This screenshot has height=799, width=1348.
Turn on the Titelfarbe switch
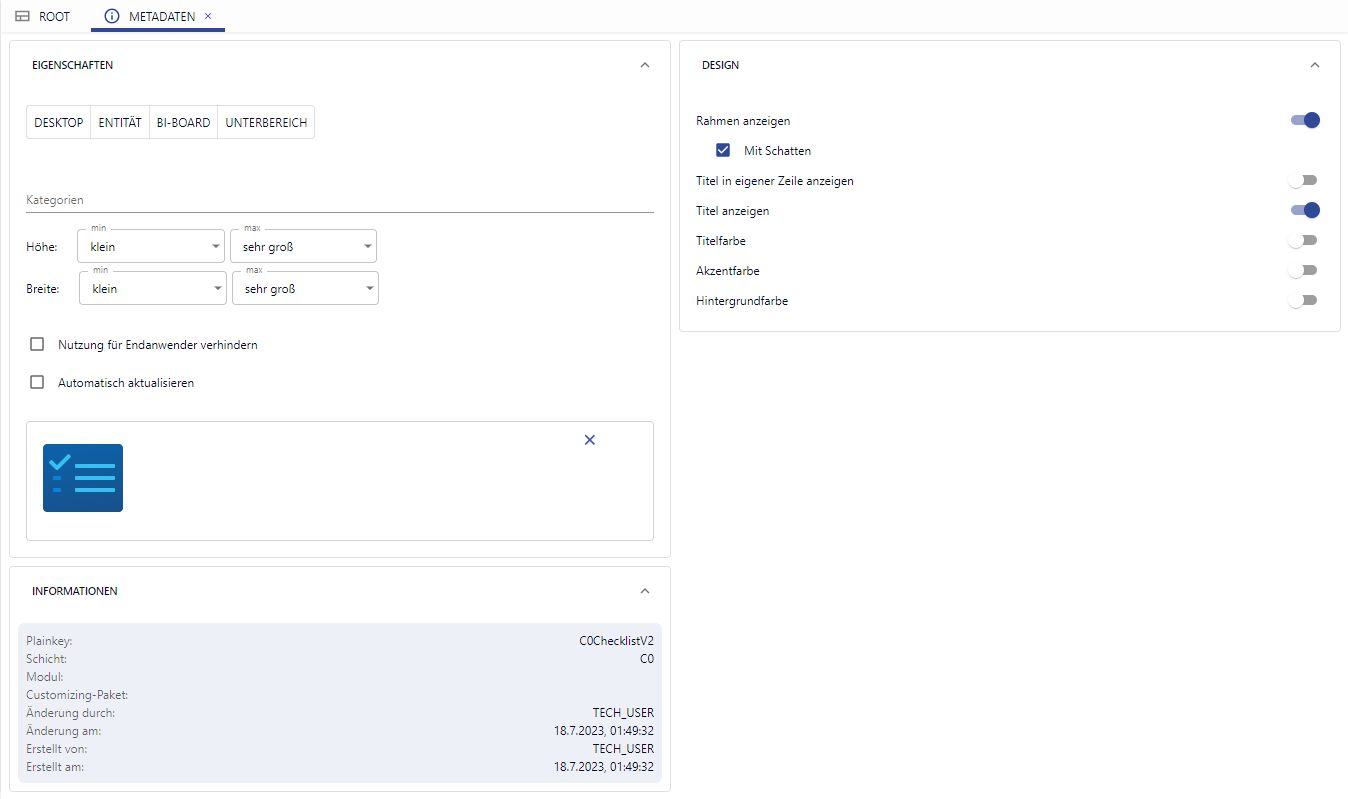[1303, 240]
